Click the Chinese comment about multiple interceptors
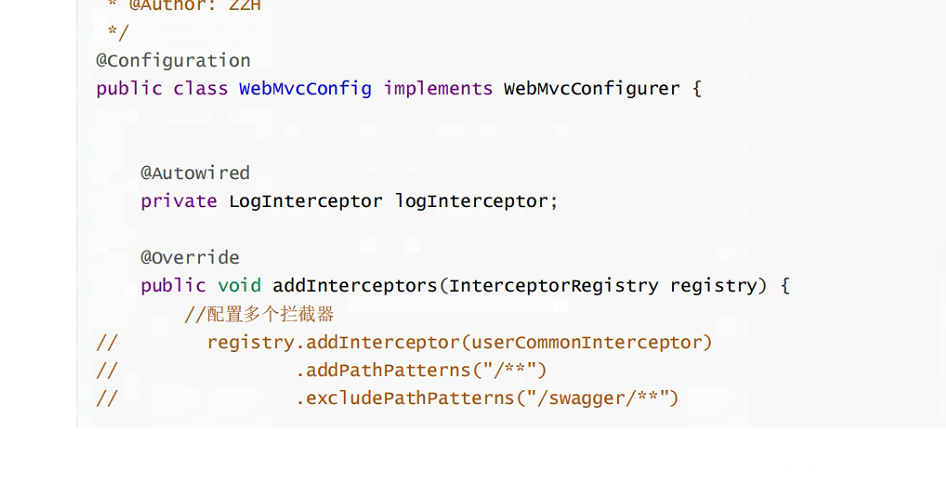 (x=259, y=314)
